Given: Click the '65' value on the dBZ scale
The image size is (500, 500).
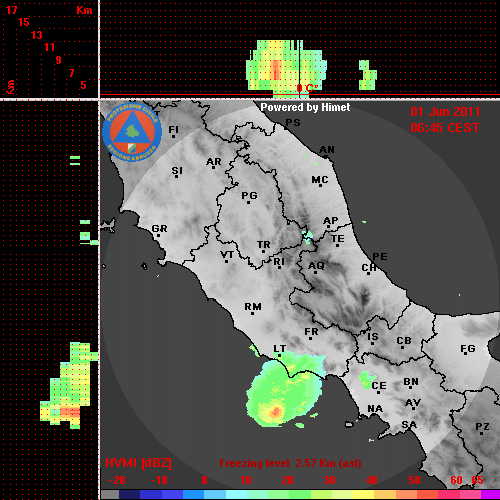Looking at the screenshot, I should coord(477,480).
